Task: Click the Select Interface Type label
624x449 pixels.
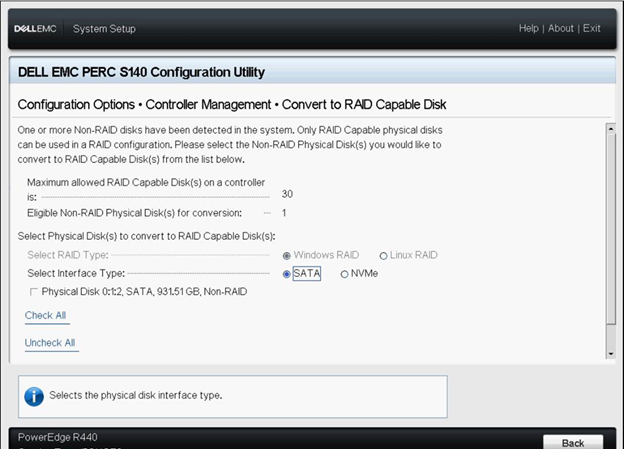Action: pyautogui.click(x=76, y=273)
